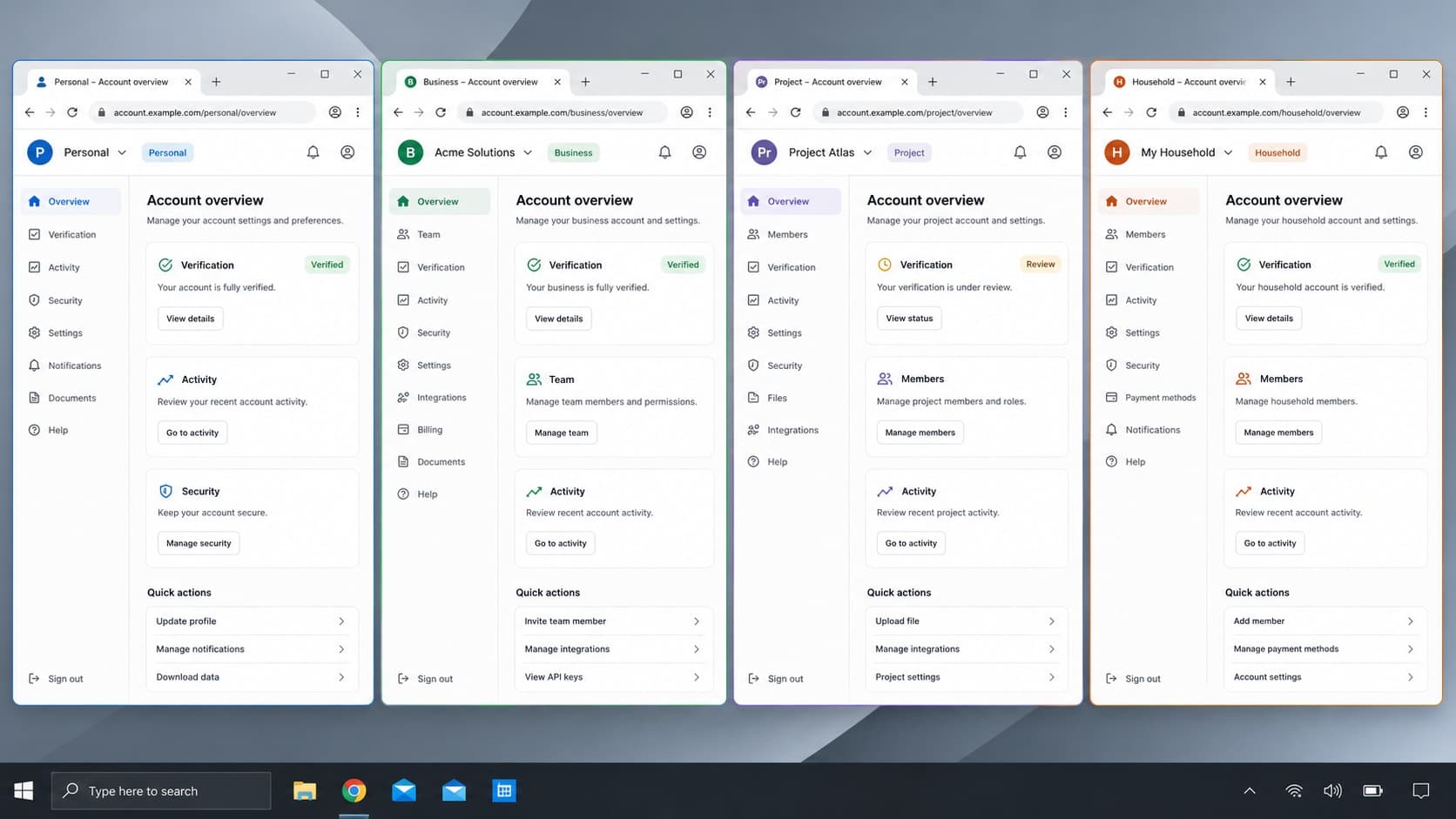Reload the Household account page
Viewport: 1456px width, 819px height.
(x=1151, y=112)
